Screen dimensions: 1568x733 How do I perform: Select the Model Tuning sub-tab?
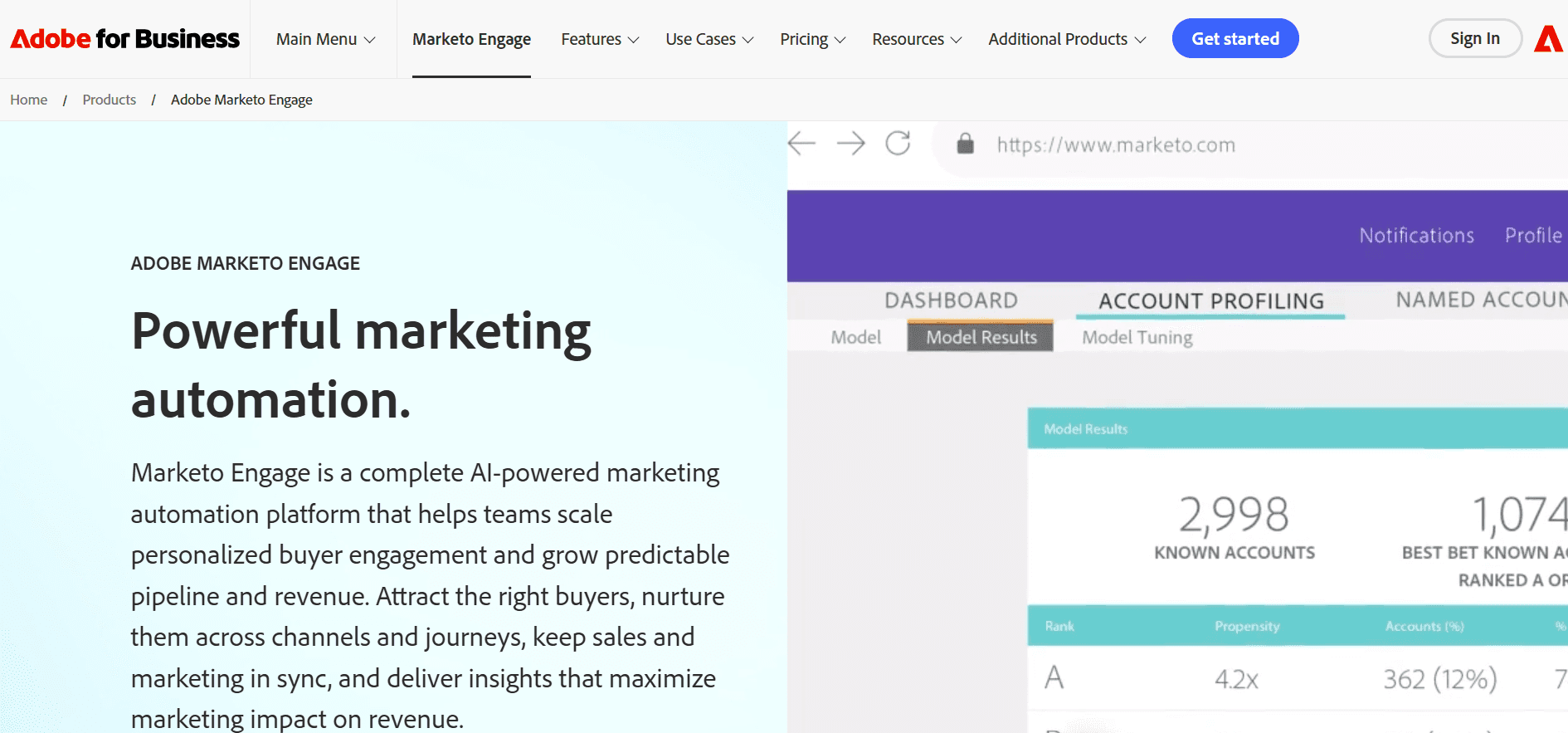pos(1137,337)
